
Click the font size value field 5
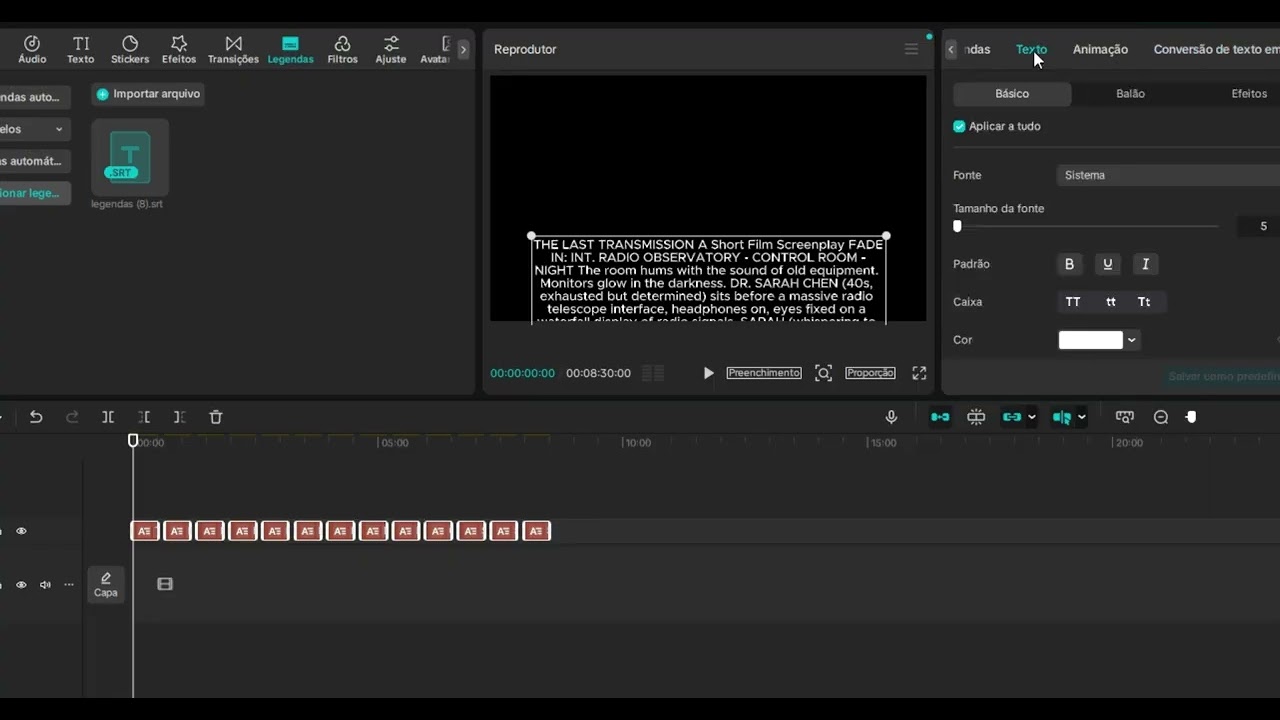1259,226
